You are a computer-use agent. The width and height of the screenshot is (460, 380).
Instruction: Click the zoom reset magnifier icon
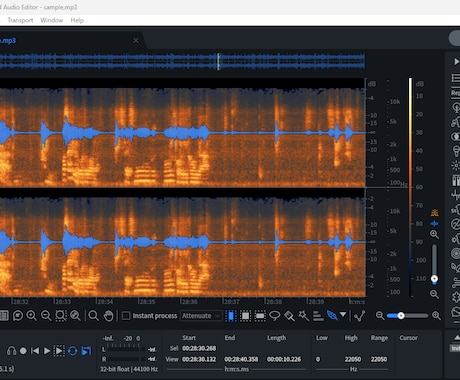coord(76,315)
